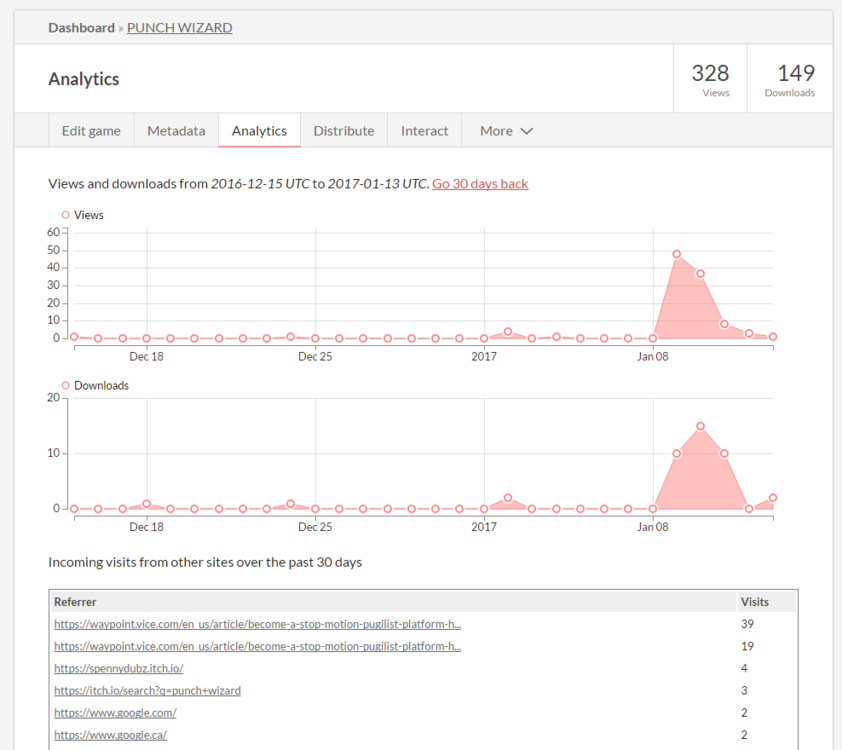This screenshot has width=842, height=750.
Task: Open the Metadata tab
Action: coord(176,131)
